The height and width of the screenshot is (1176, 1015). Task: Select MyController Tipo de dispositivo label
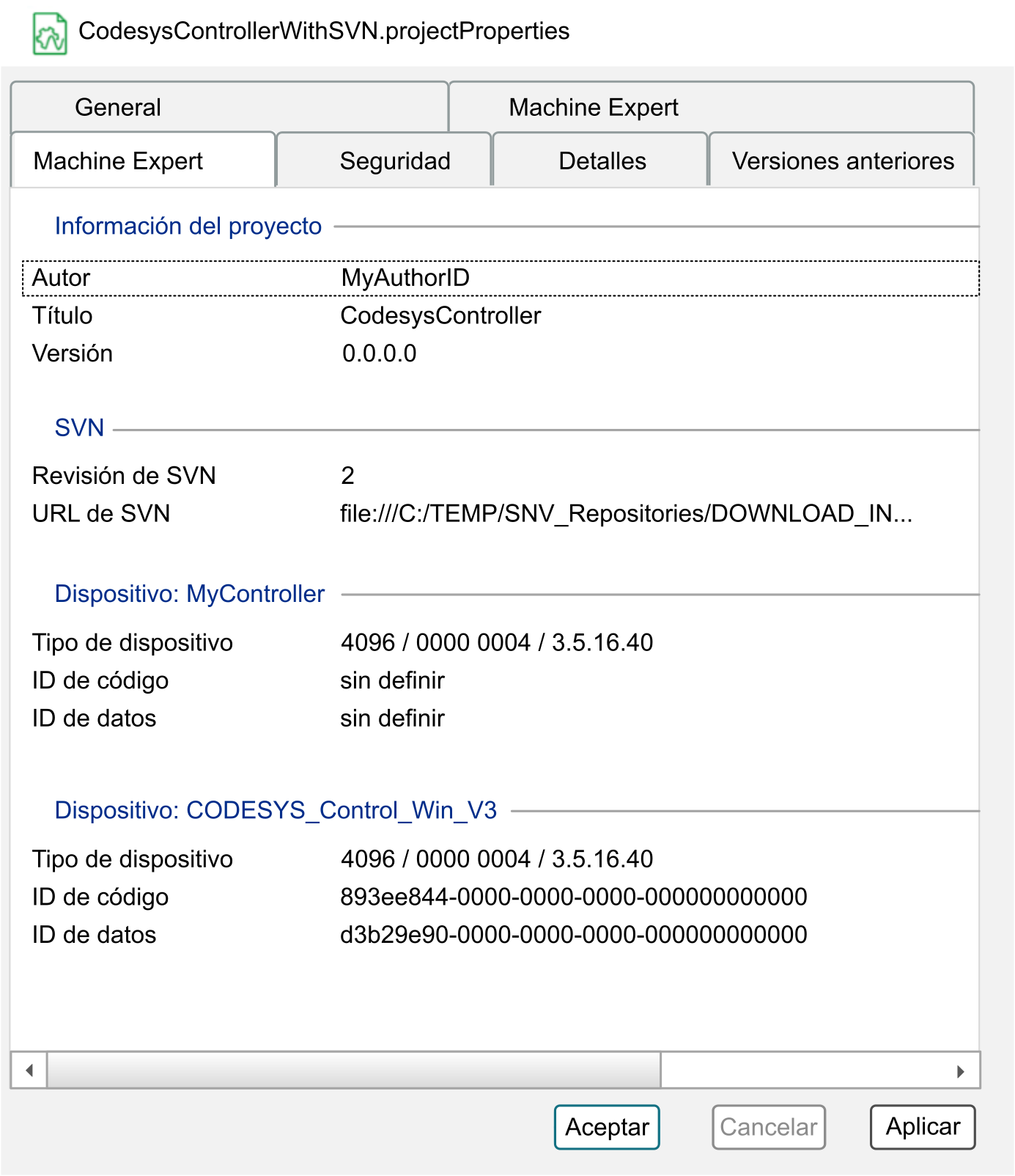click(133, 642)
